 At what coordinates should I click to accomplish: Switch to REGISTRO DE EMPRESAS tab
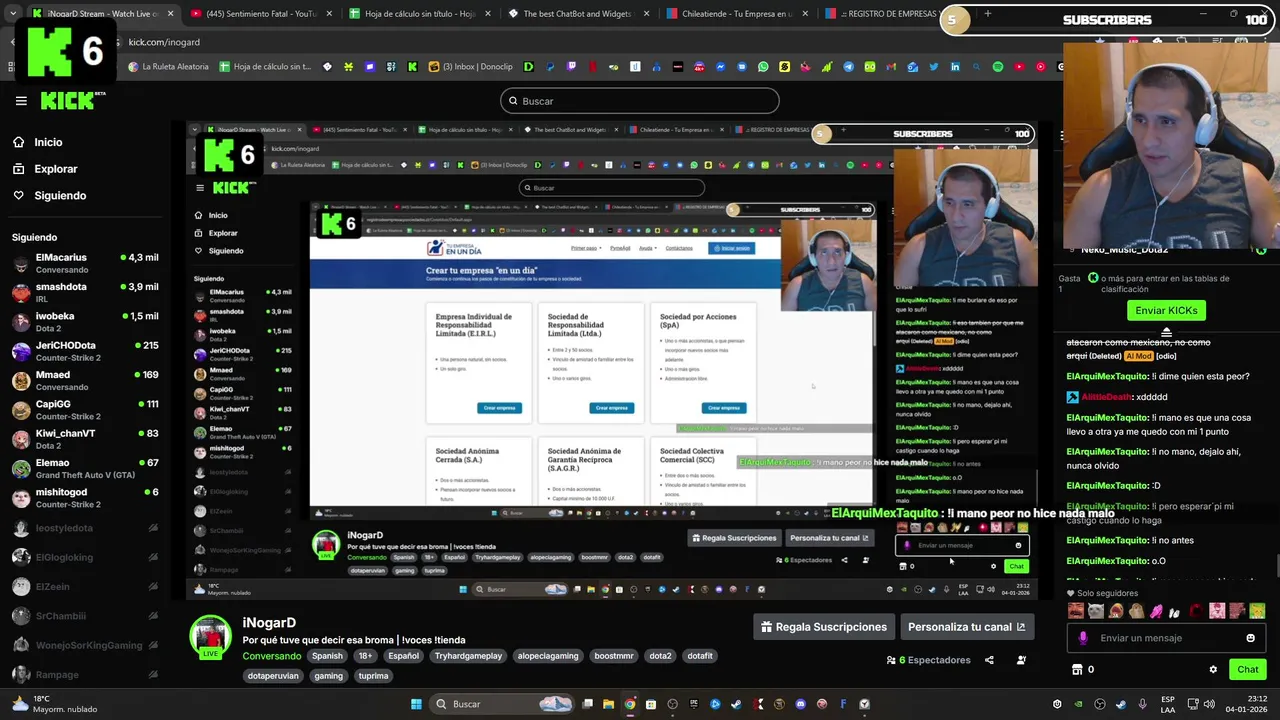(x=884, y=14)
